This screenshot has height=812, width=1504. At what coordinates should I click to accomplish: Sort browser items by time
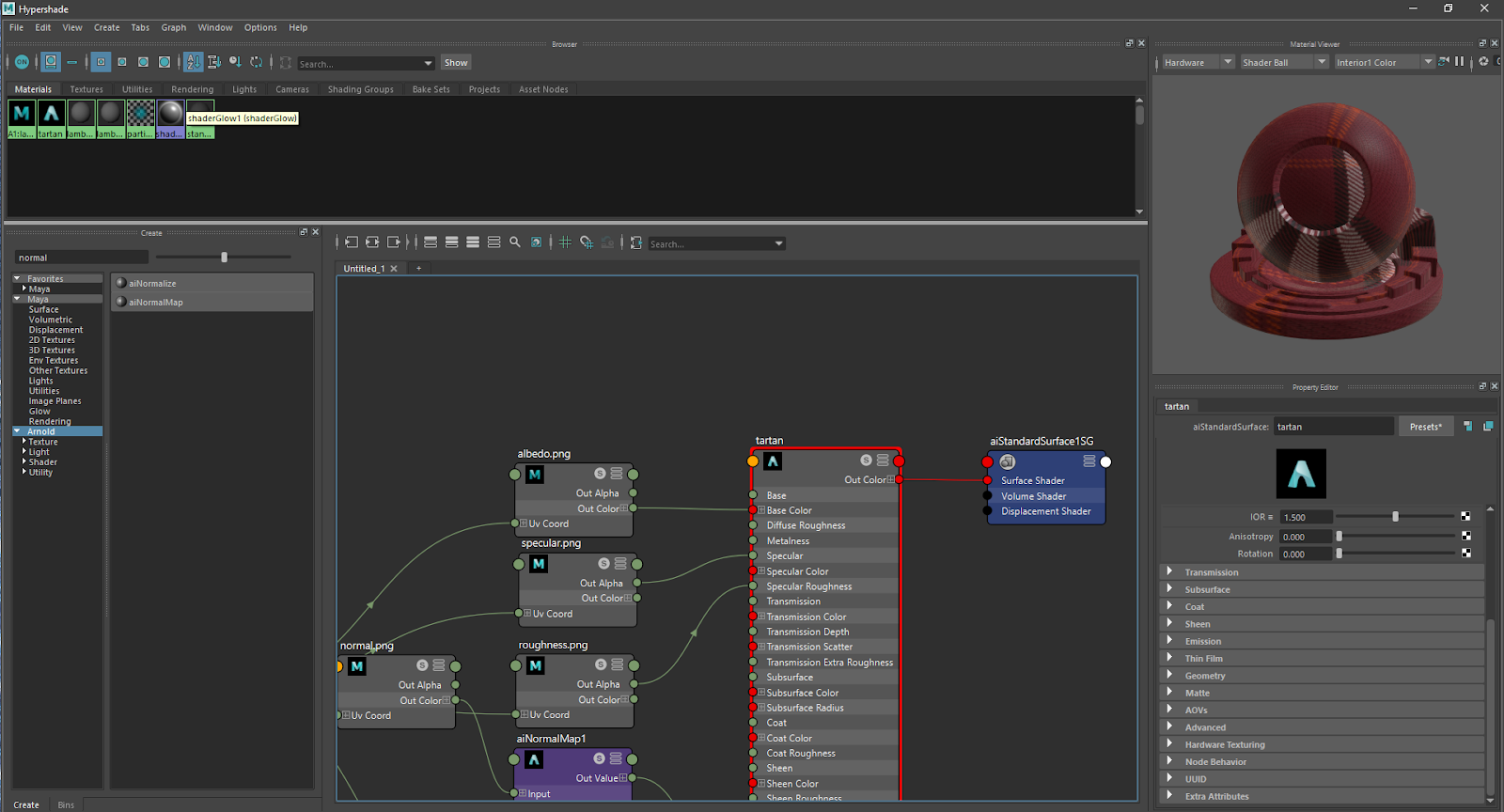click(235, 62)
